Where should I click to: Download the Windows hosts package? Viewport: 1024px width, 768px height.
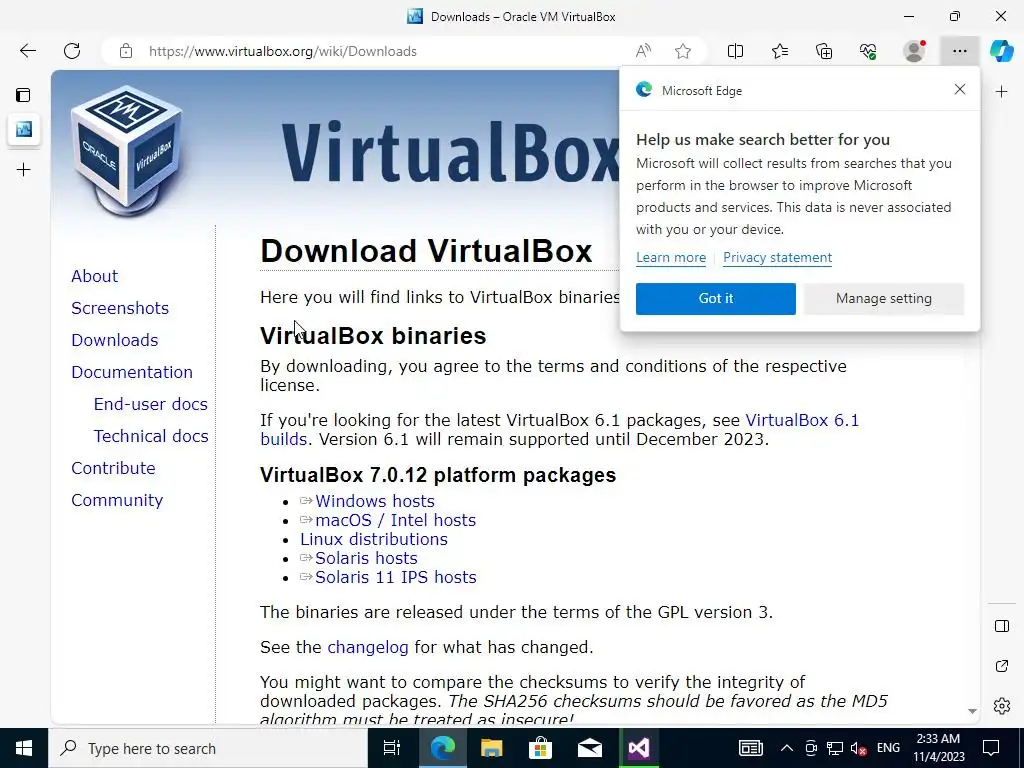375,501
